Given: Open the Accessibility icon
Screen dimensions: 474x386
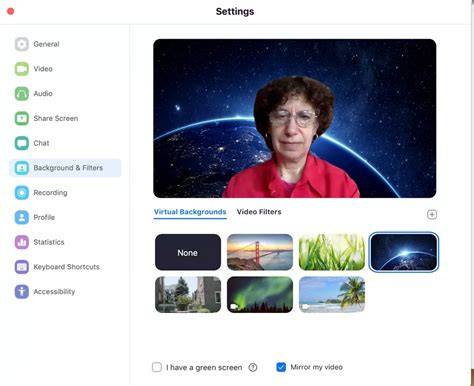Looking at the screenshot, I should pyautogui.click(x=22, y=292).
